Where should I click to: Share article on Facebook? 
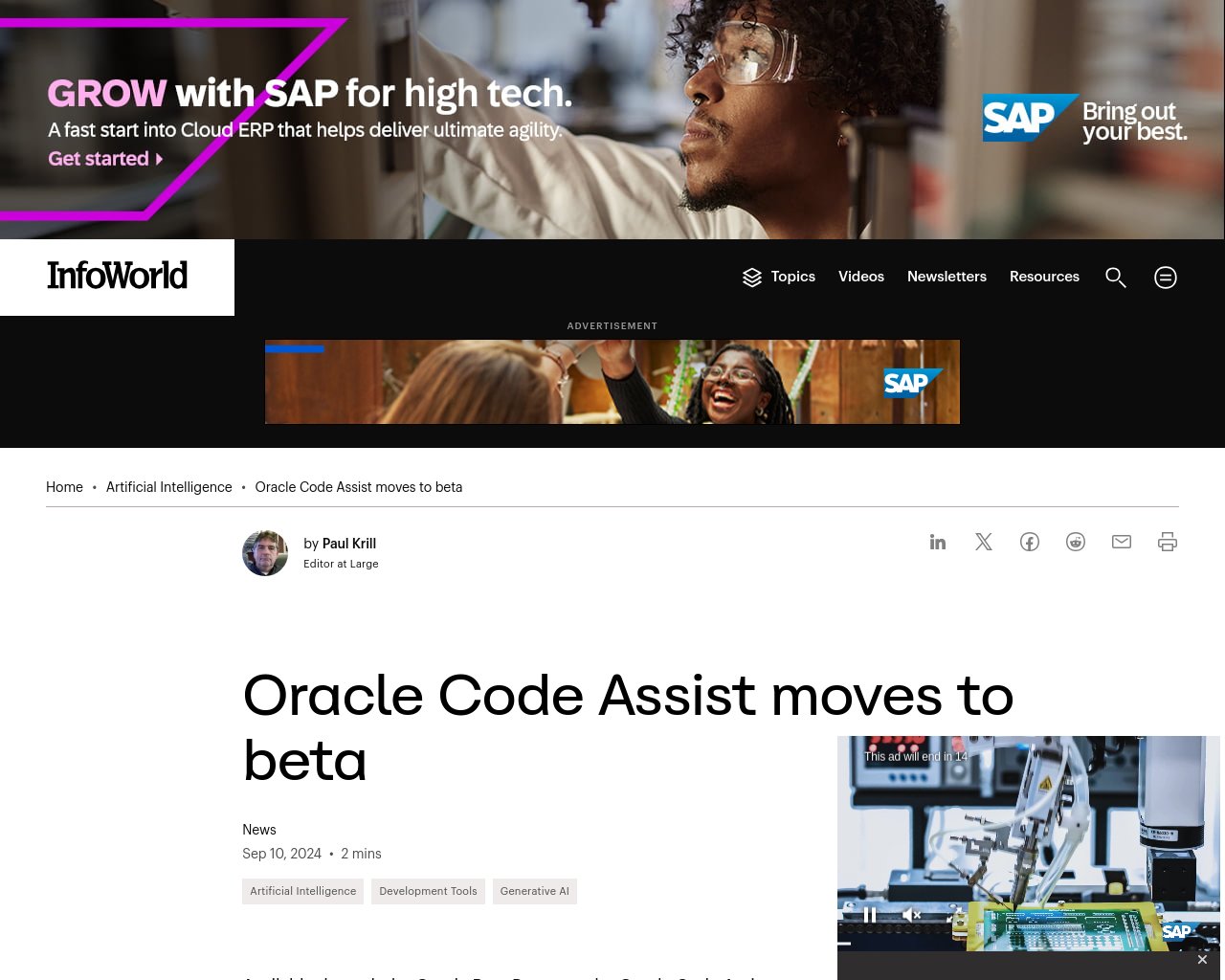tap(1030, 542)
